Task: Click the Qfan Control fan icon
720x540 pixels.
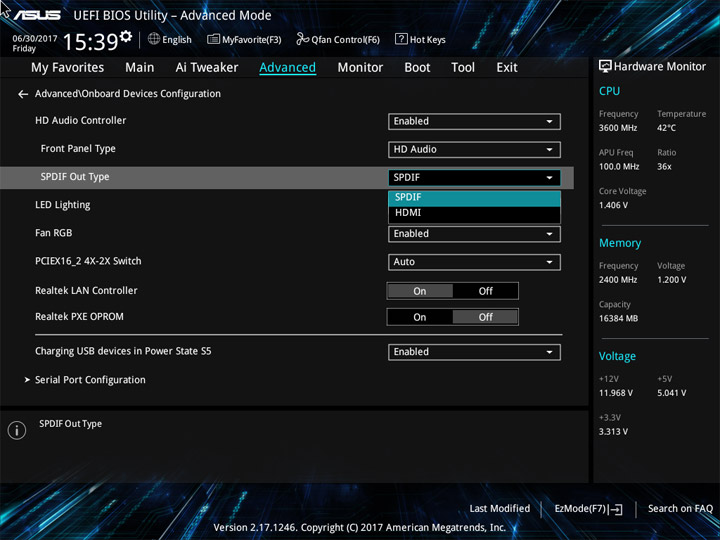Action: click(x=302, y=39)
